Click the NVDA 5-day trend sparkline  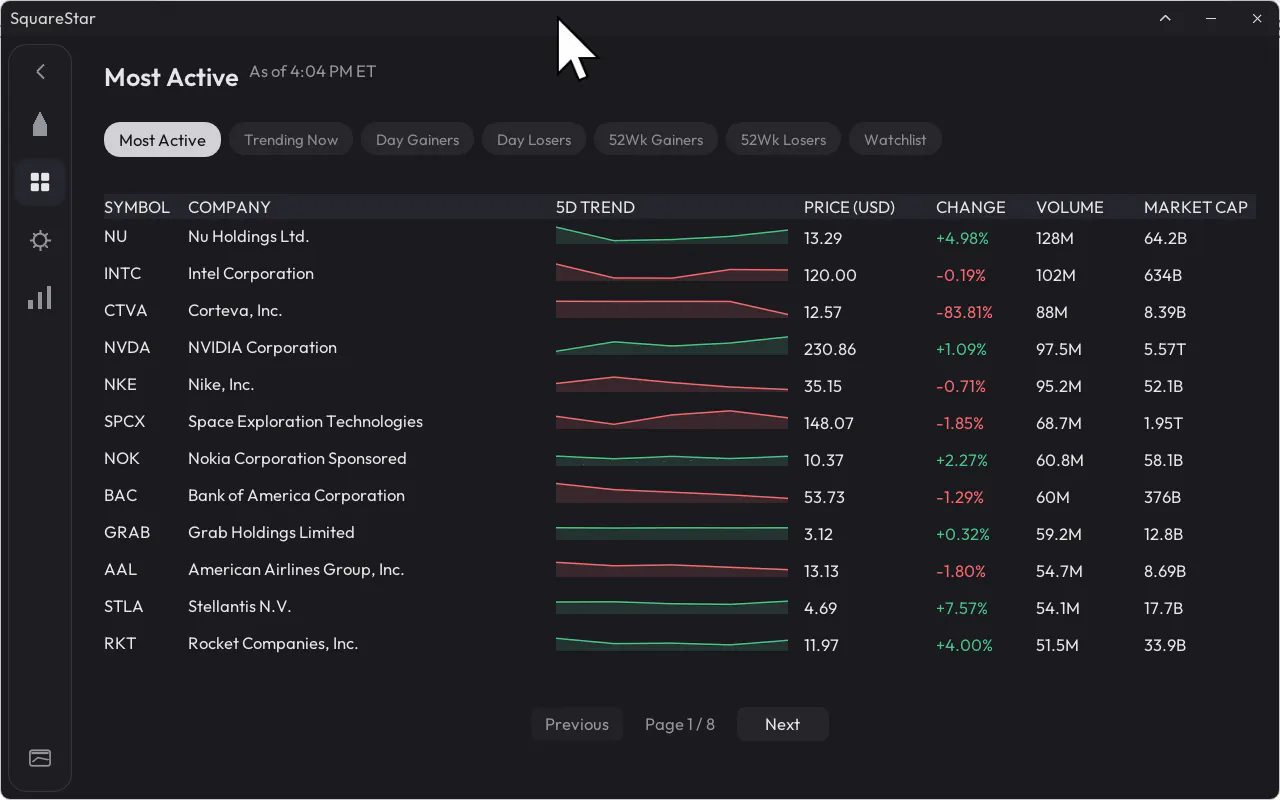click(672, 345)
